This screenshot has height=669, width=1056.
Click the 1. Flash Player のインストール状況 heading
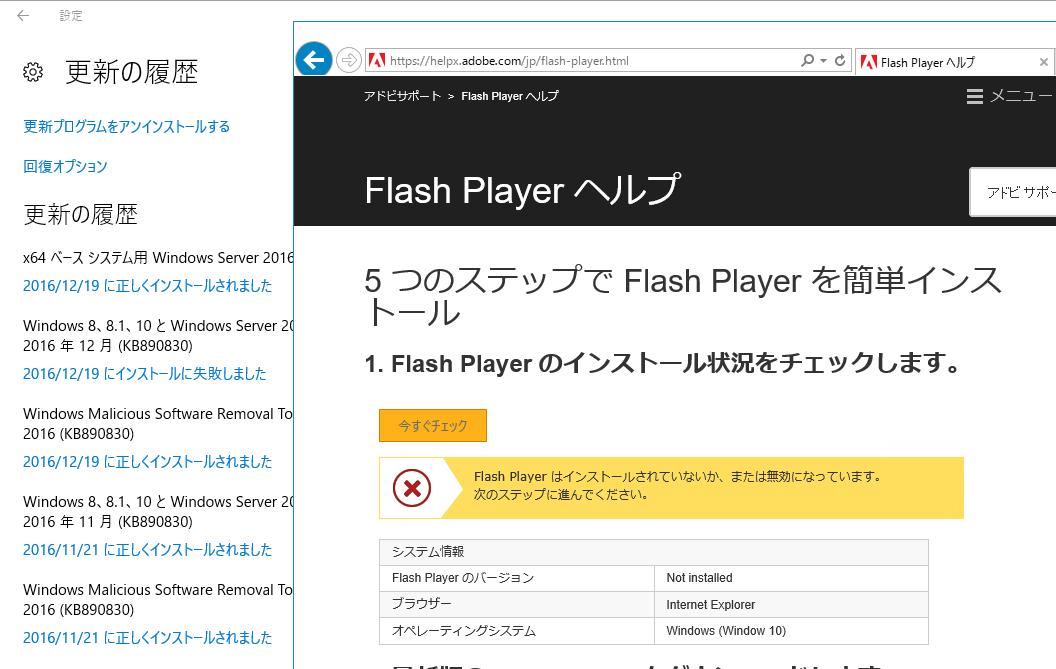(x=663, y=364)
